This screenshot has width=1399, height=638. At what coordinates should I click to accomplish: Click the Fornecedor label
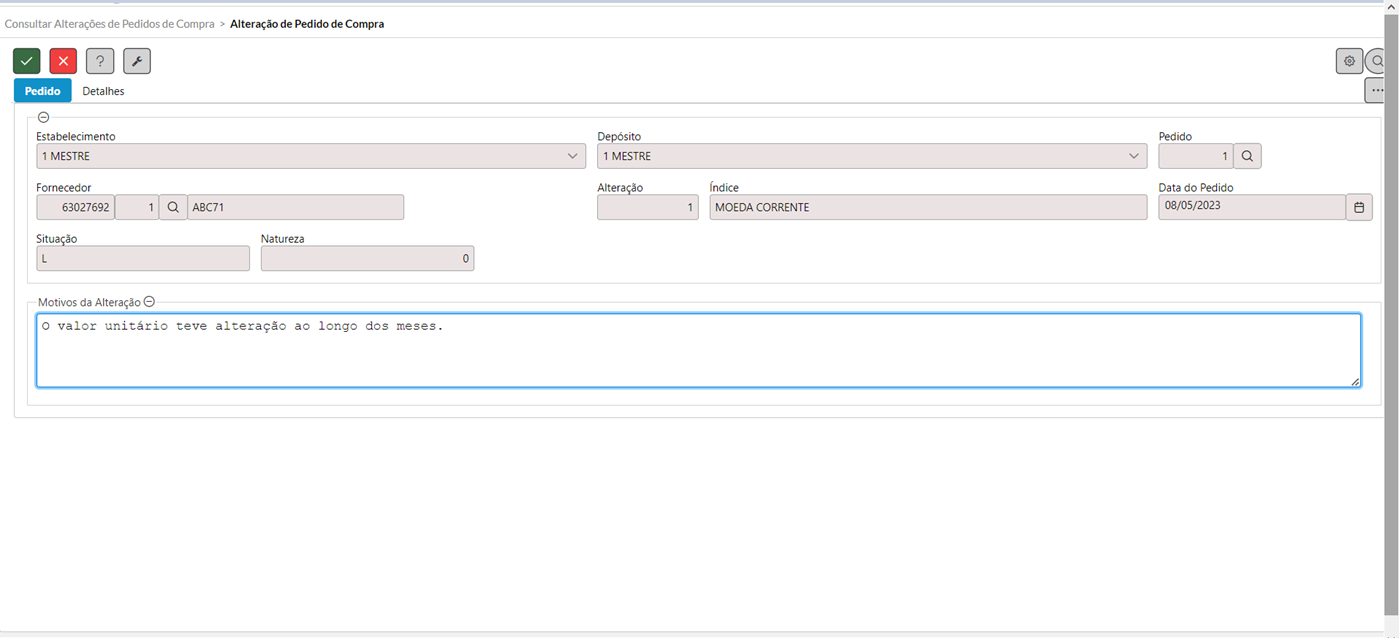tap(64, 187)
